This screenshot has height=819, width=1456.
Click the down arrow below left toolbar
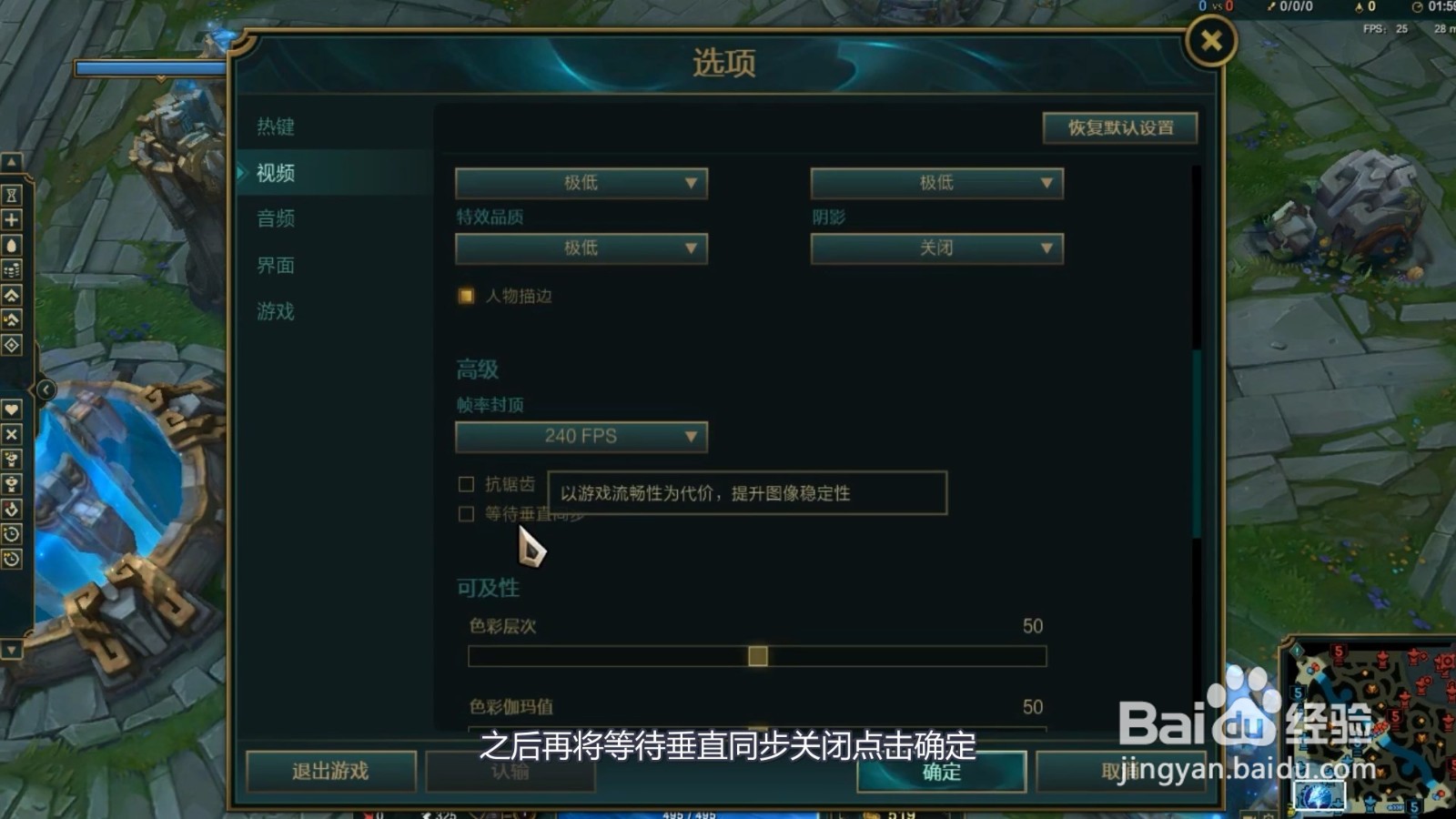tap(11, 650)
